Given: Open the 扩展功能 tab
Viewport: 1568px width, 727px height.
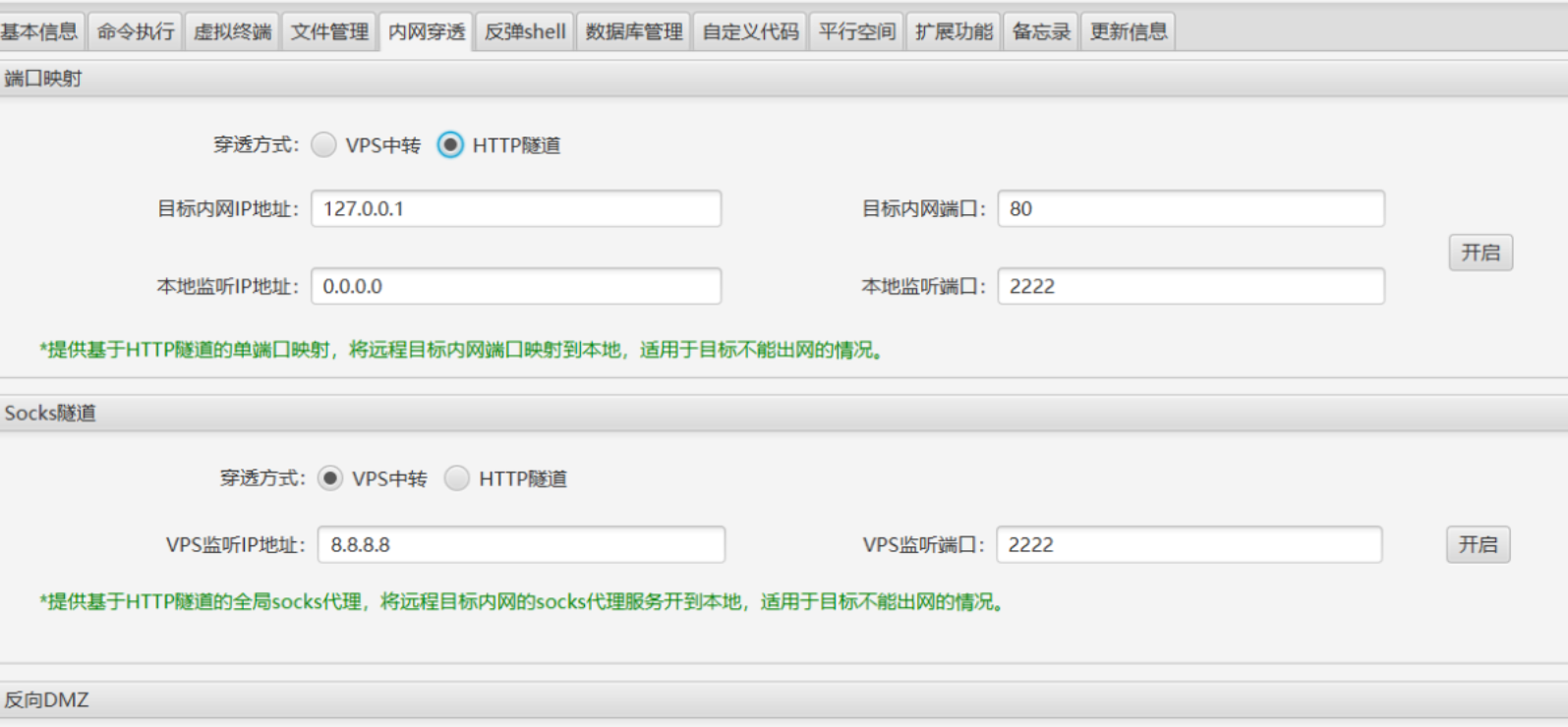Looking at the screenshot, I should click(x=954, y=31).
